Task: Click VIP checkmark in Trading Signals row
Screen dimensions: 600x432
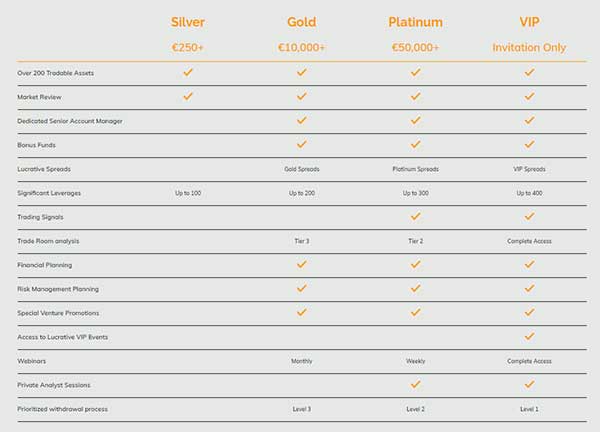Action: click(x=530, y=217)
